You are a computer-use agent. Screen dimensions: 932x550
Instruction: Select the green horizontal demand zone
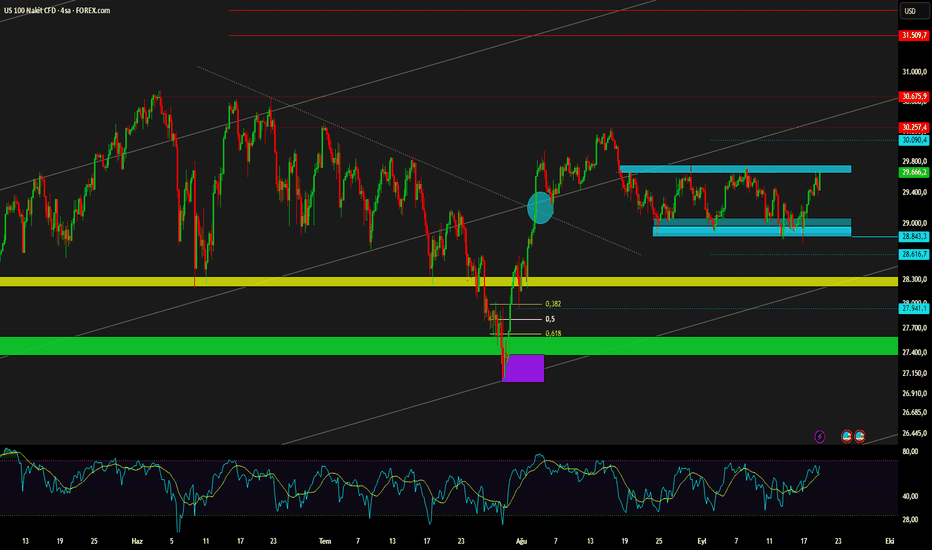tap(449, 346)
